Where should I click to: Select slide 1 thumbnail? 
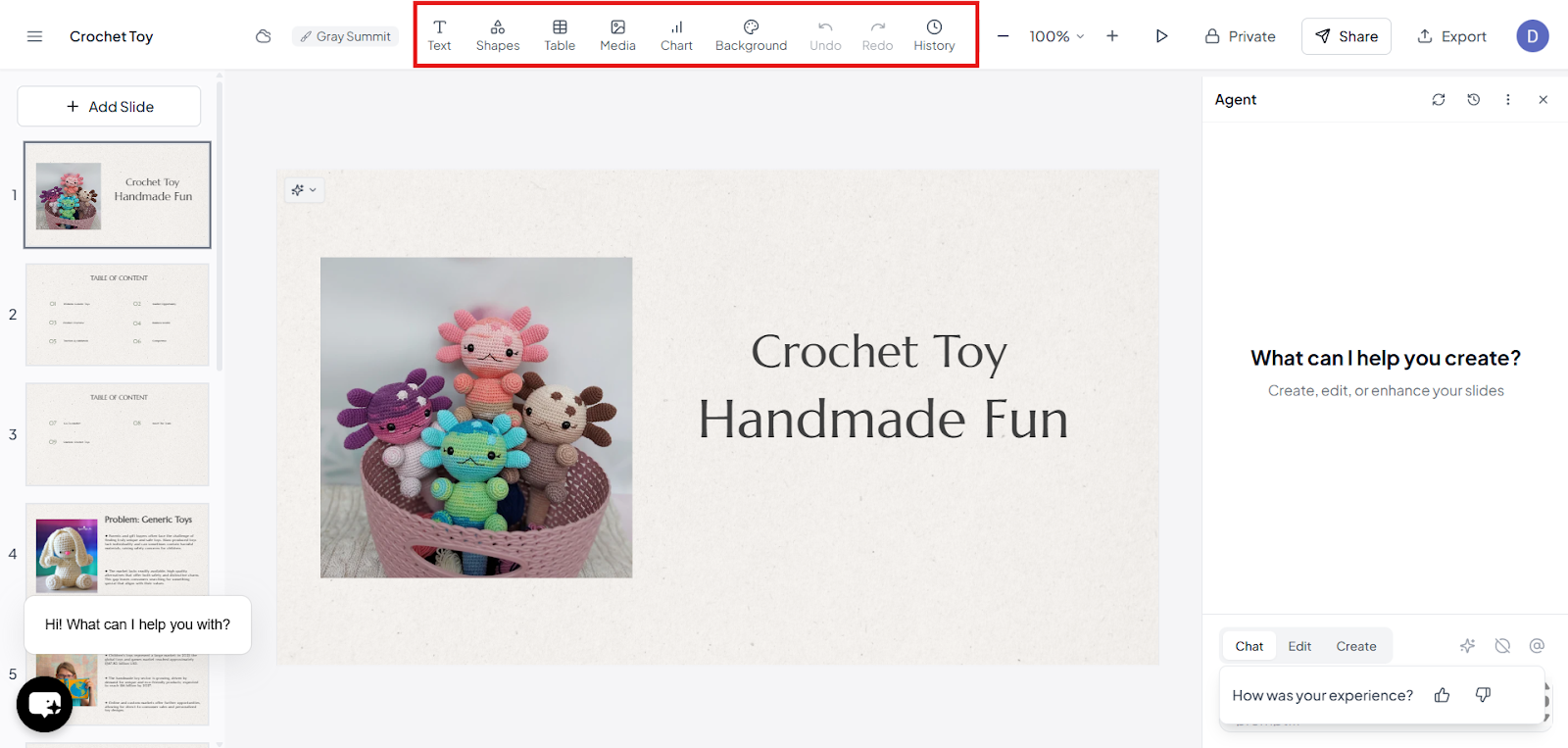tap(118, 195)
